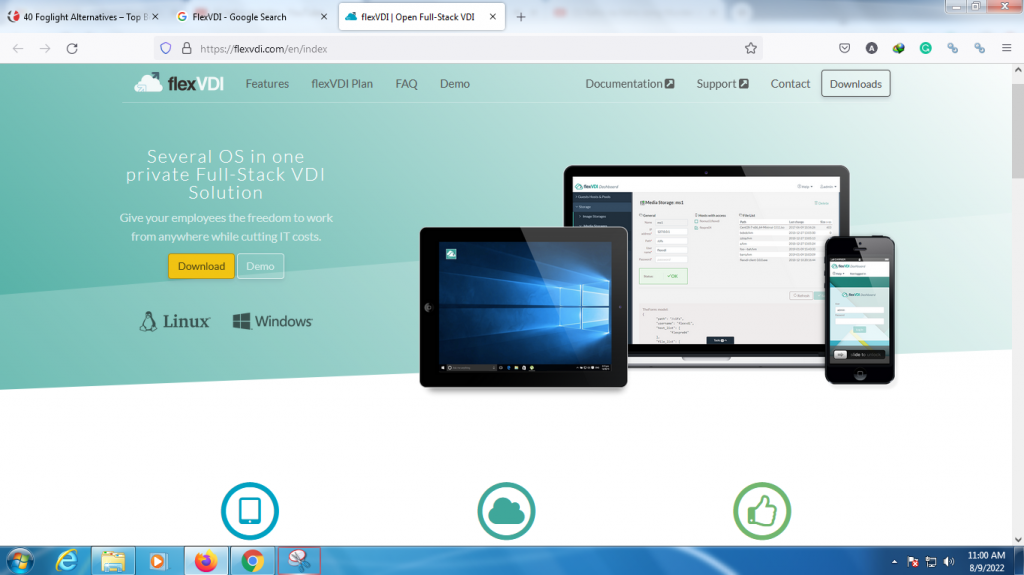View site security padlock info

coord(187,48)
